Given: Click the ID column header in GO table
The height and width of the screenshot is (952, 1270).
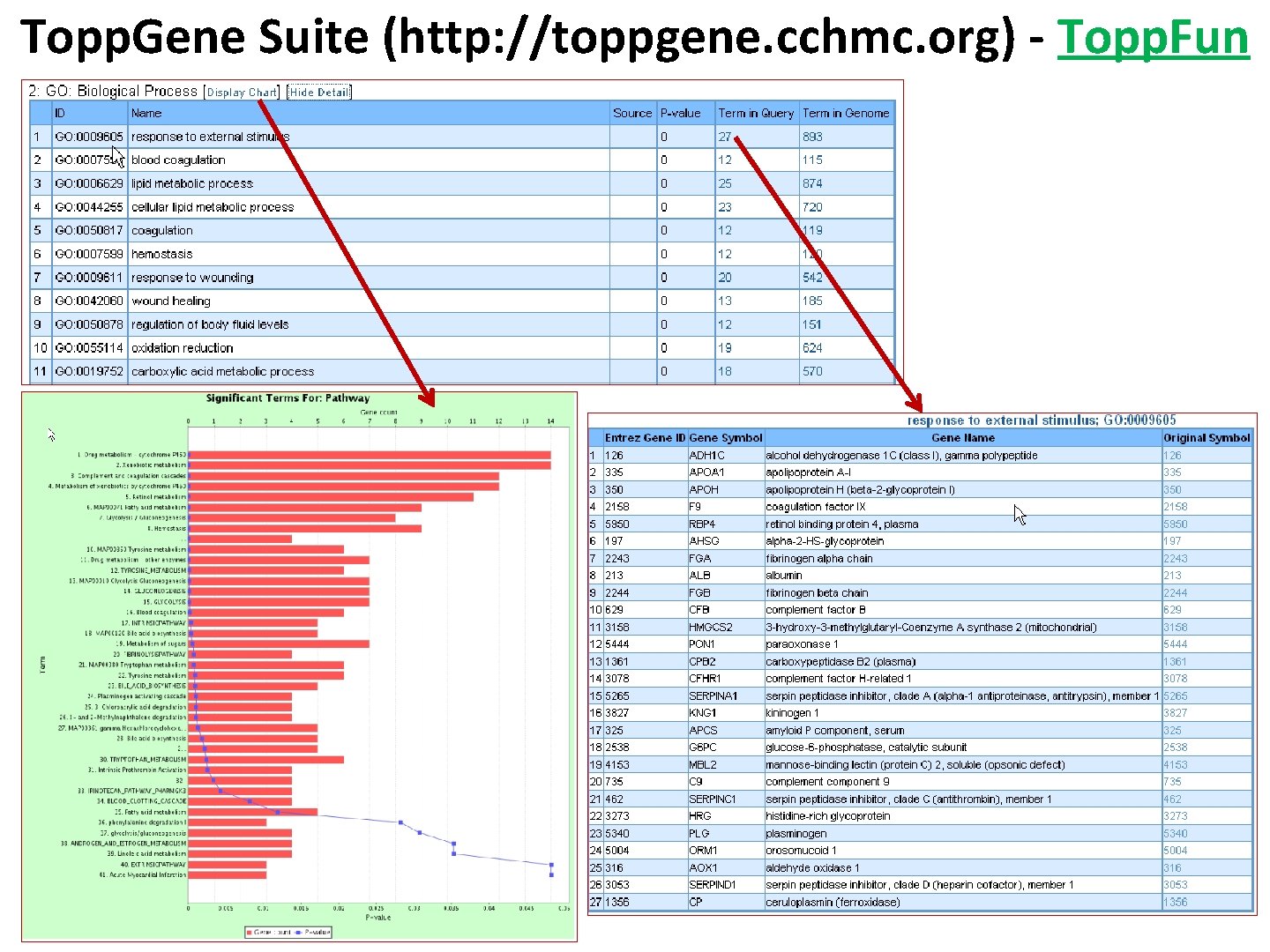Looking at the screenshot, I should pos(60,113).
